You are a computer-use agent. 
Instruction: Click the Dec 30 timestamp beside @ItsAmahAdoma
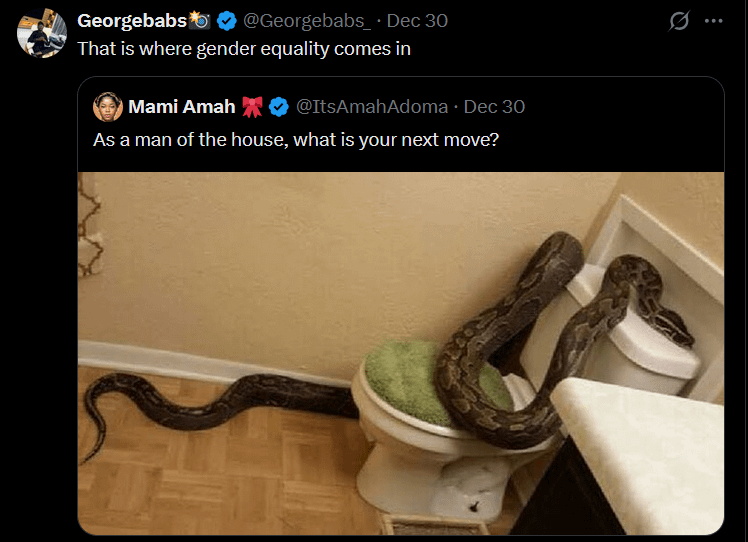(494, 107)
